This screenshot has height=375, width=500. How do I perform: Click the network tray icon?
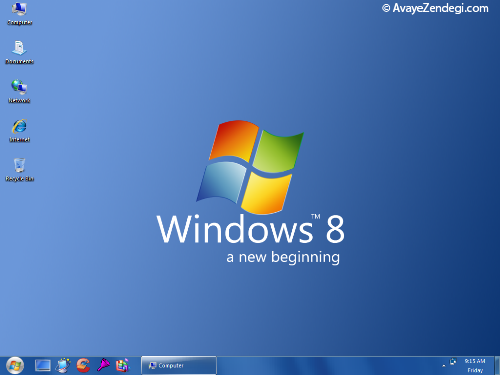453,361
